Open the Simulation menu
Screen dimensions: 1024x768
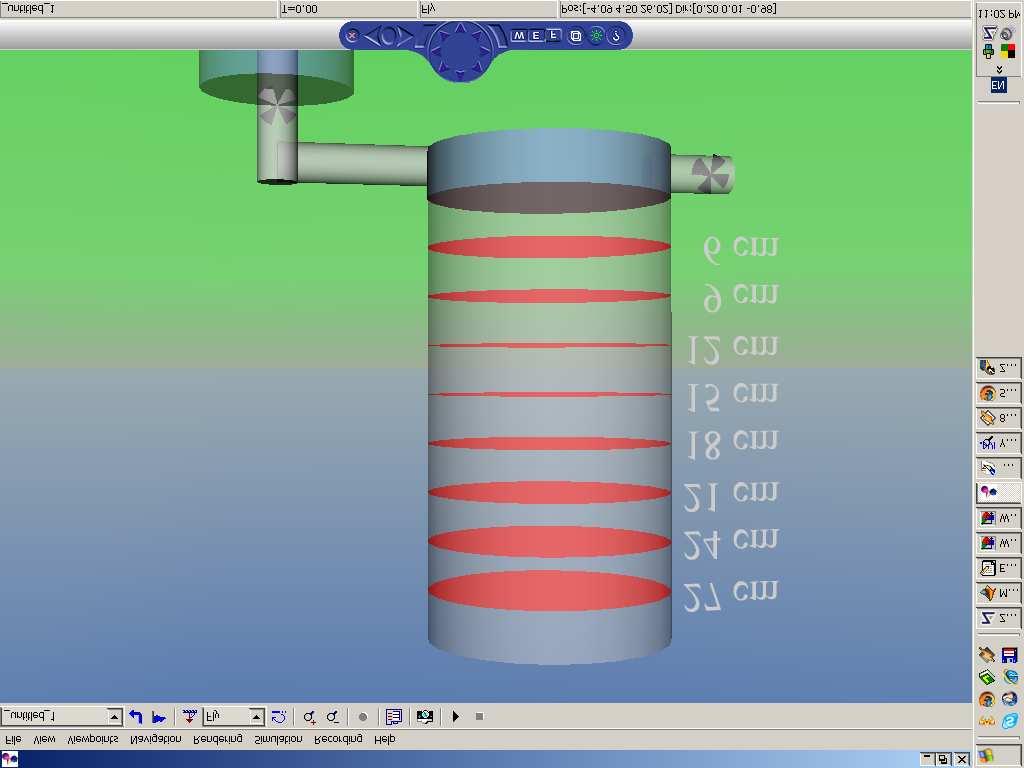278,739
